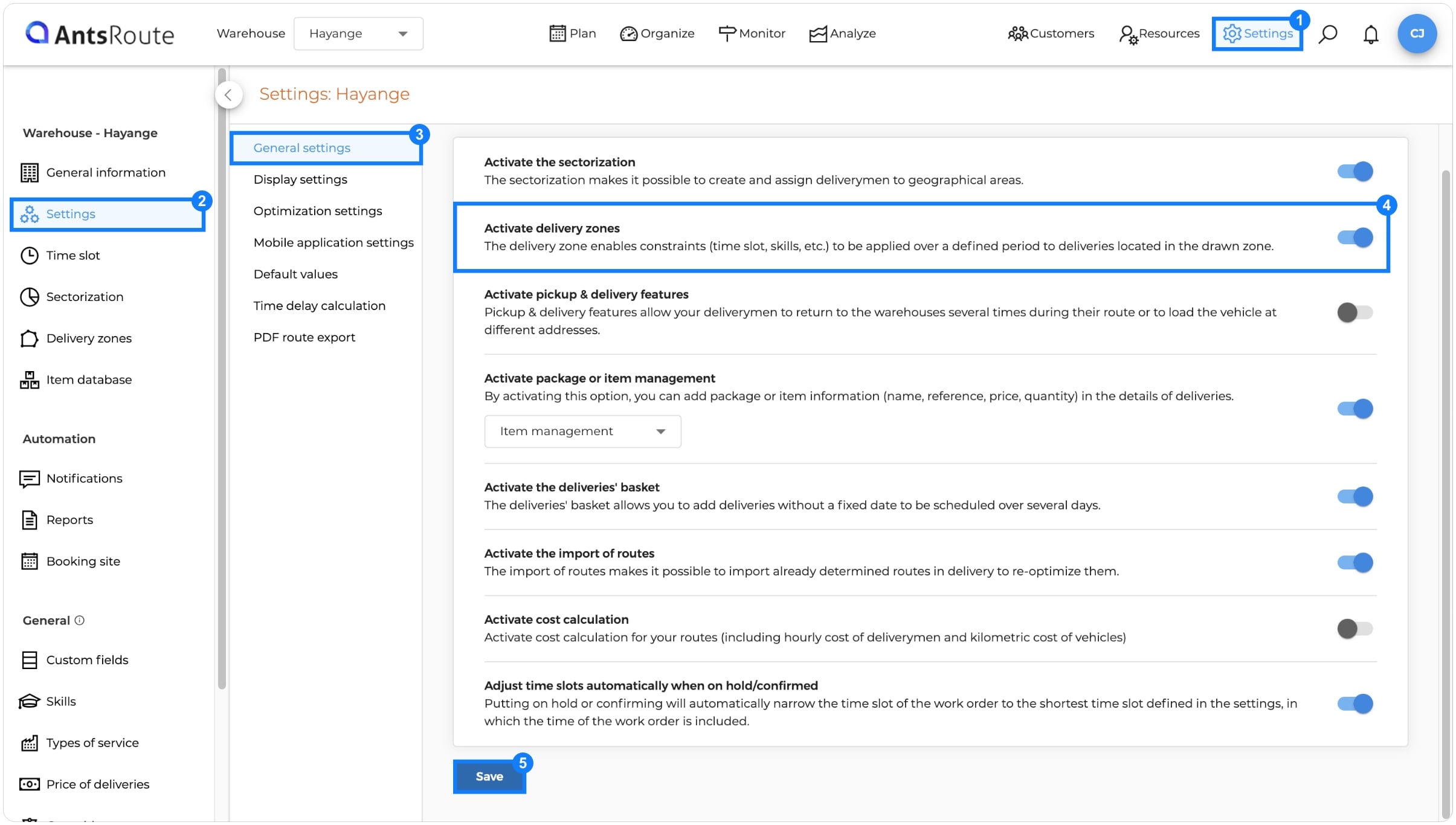
Task: Click the Skills graduation cap icon
Action: tap(29, 701)
